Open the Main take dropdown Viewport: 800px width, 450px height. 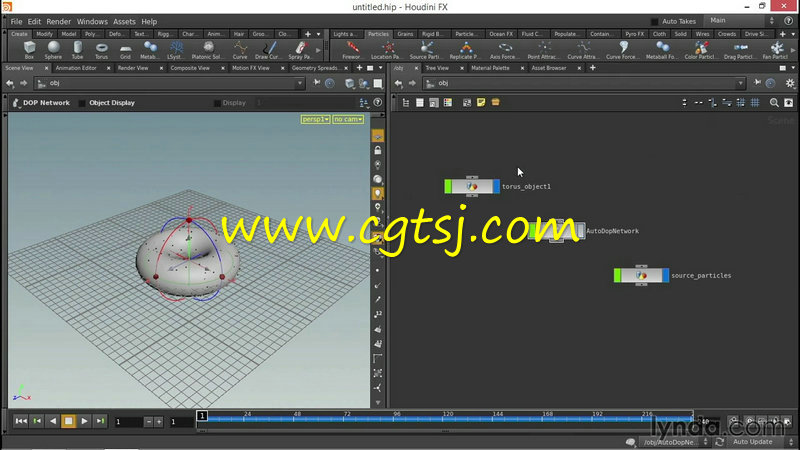point(742,20)
